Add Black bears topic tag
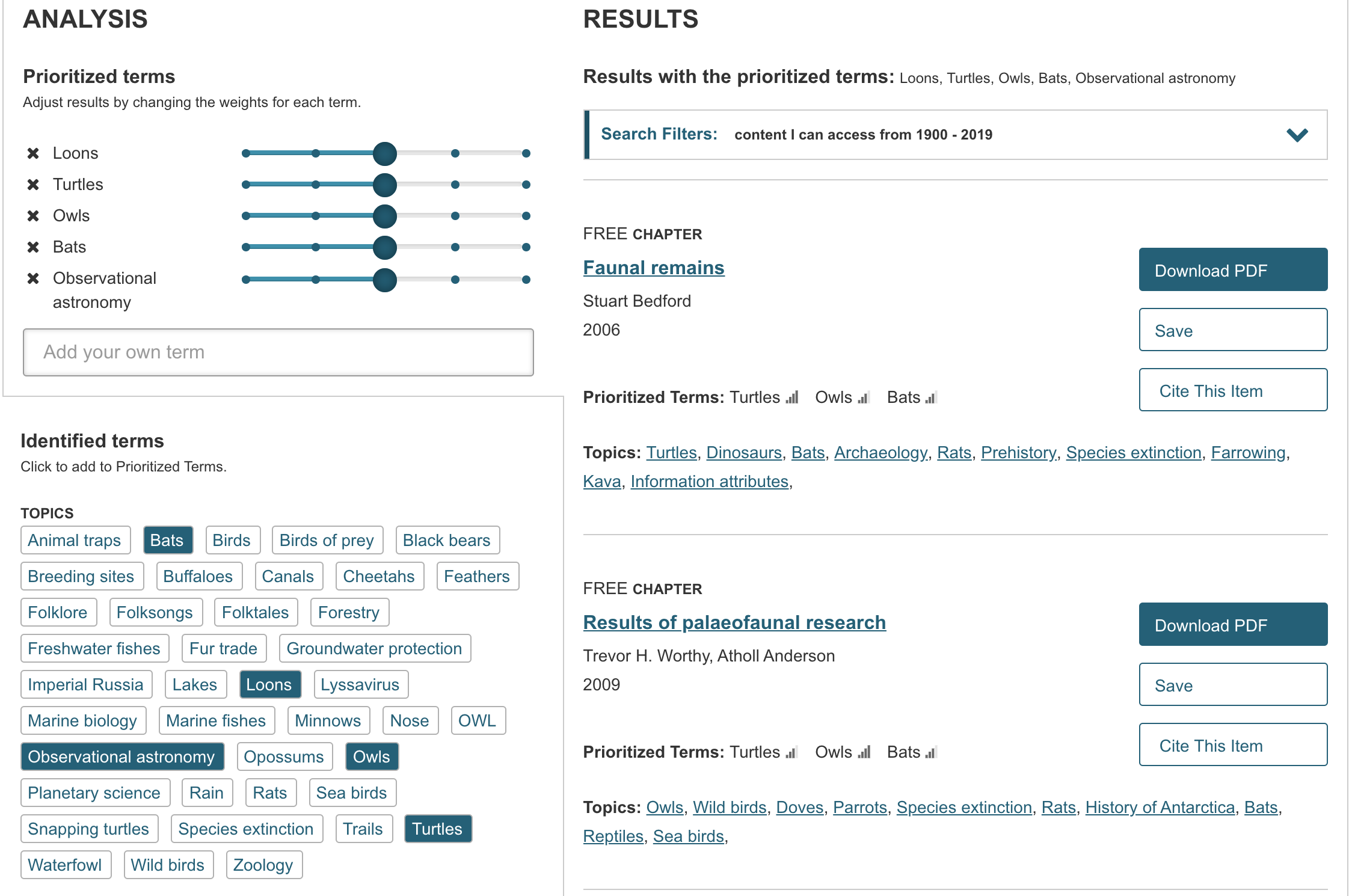 tap(447, 540)
